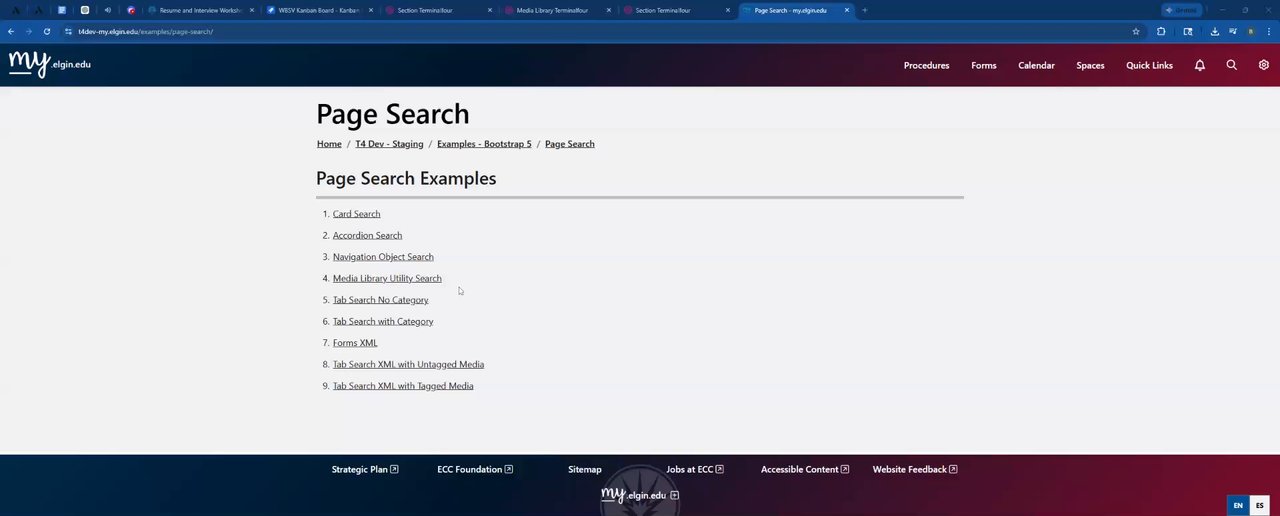
Task: Close the Page Search browser tab
Action: click(847, 10)
